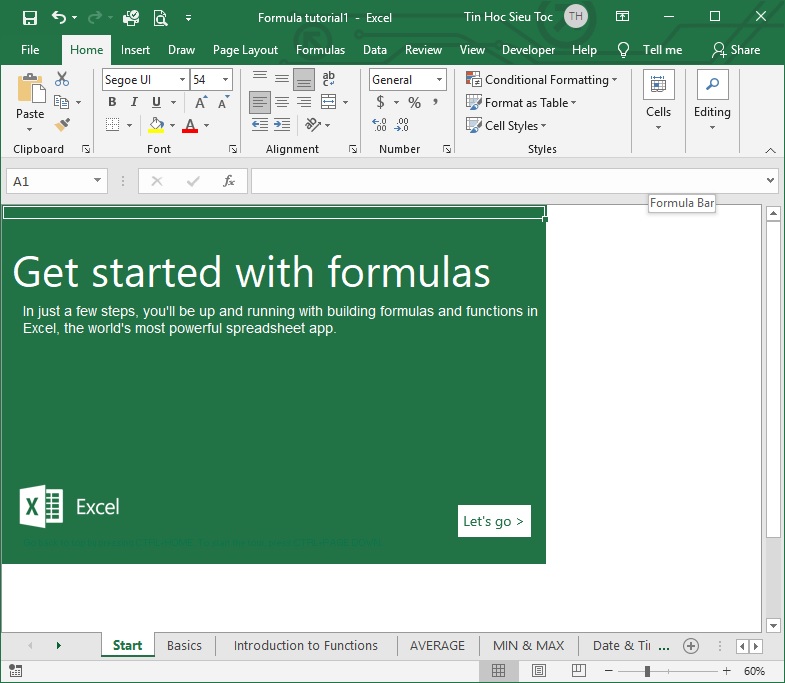Viewport: 785px width, 683px height.
Task: Decrease font size with the small A icon
Action: 223,102
